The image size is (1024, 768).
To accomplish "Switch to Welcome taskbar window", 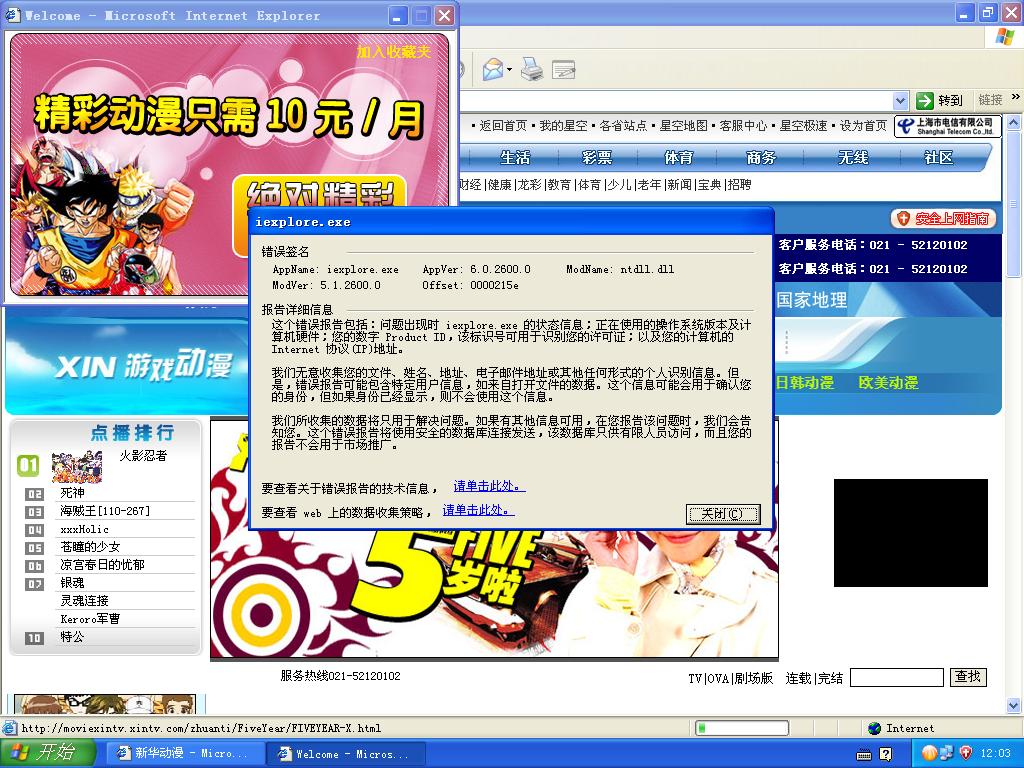I will (x=345, y=754).
